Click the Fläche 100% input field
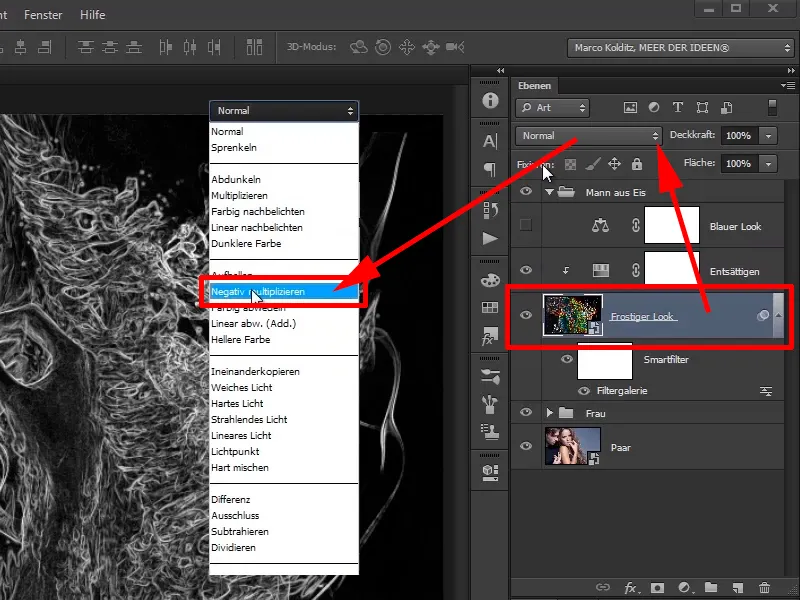The width and height of the screenshot is (800, 600). pos(738,164)
